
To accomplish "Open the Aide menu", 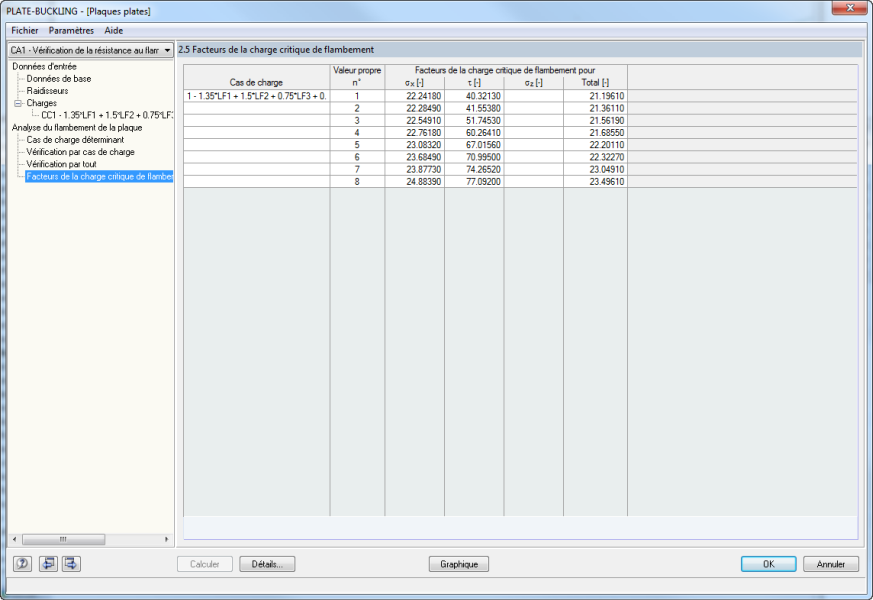I will pos(114,31).
